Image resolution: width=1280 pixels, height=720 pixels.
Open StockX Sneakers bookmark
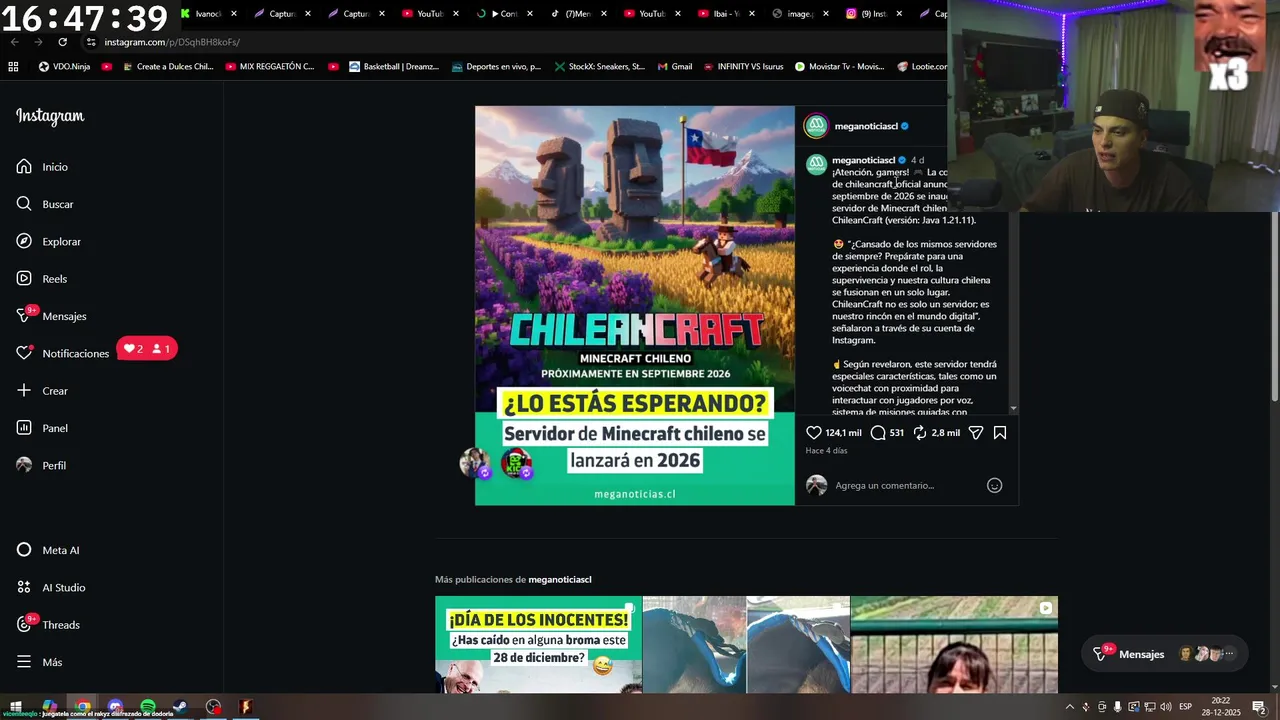(x=599, y=67)
